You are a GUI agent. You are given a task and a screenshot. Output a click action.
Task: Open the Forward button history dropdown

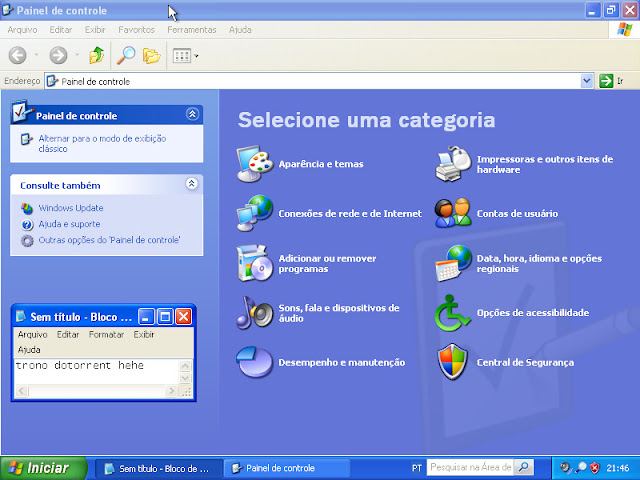[x=77, y=56]
